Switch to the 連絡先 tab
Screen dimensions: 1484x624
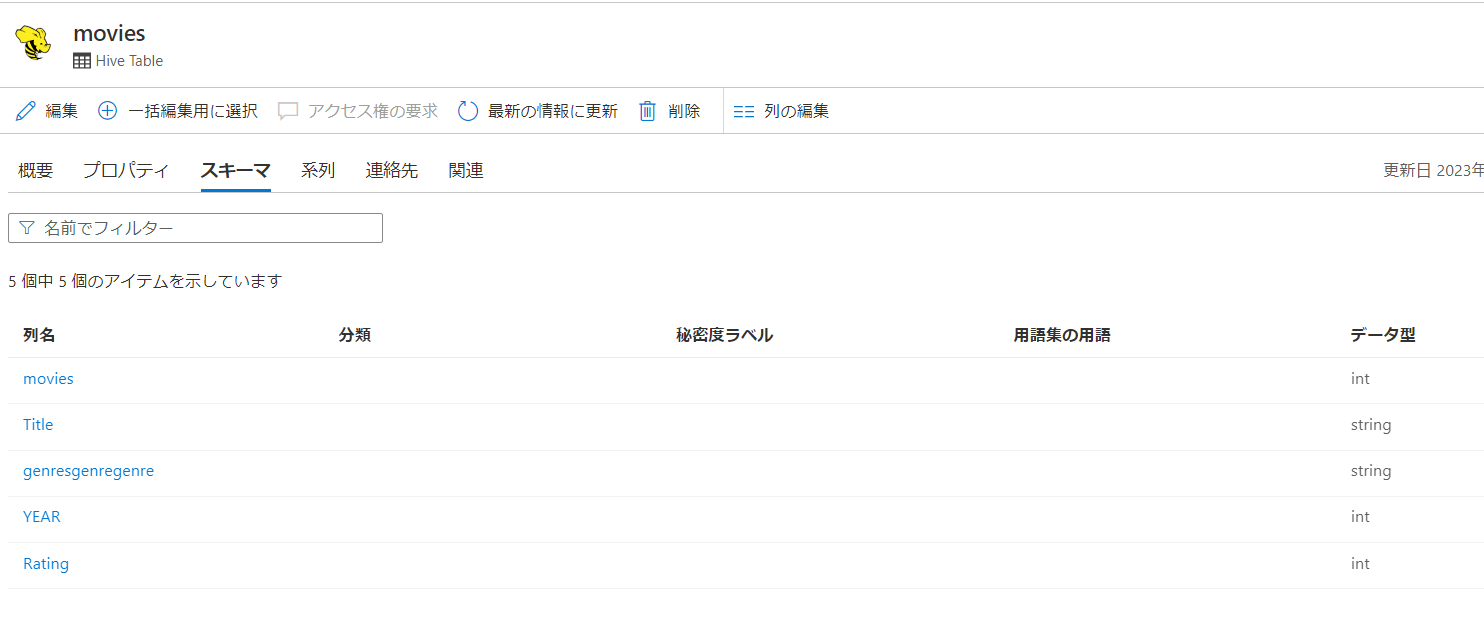pyautogui.click(x=392, y=170)
